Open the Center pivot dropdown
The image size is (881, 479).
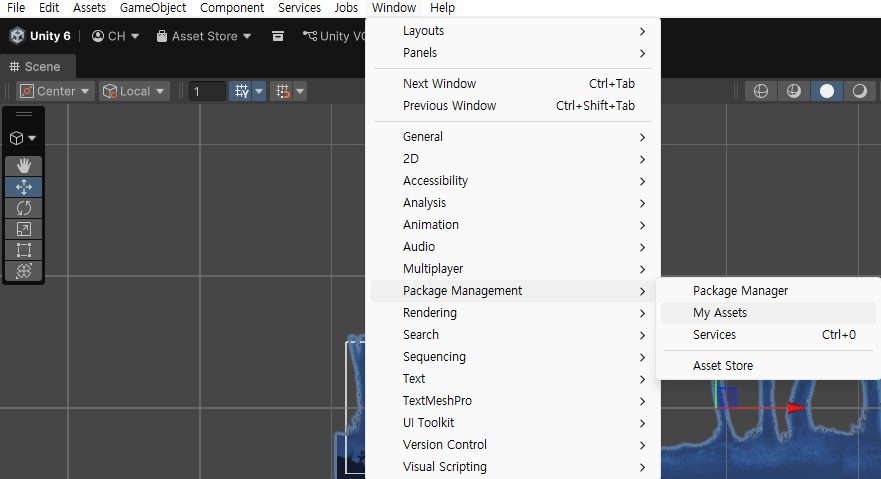[55, 91]
